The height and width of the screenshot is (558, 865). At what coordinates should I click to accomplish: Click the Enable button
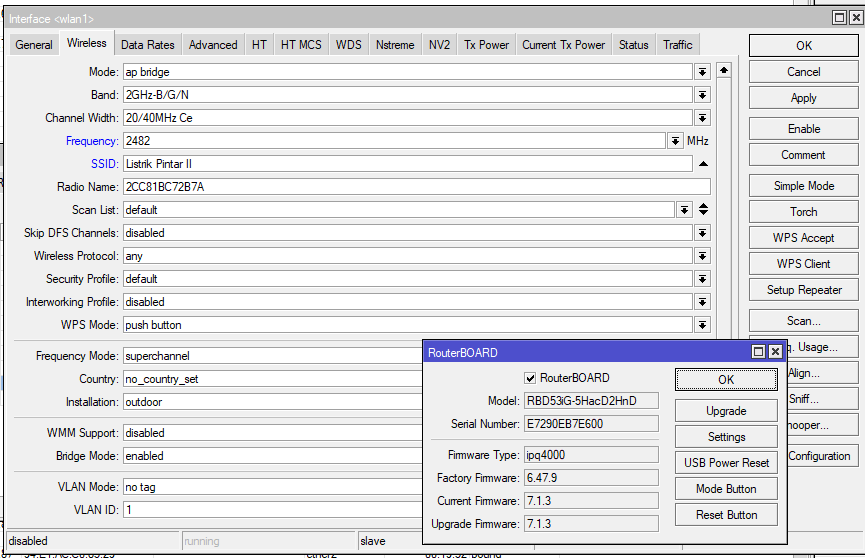pos(803,129)
